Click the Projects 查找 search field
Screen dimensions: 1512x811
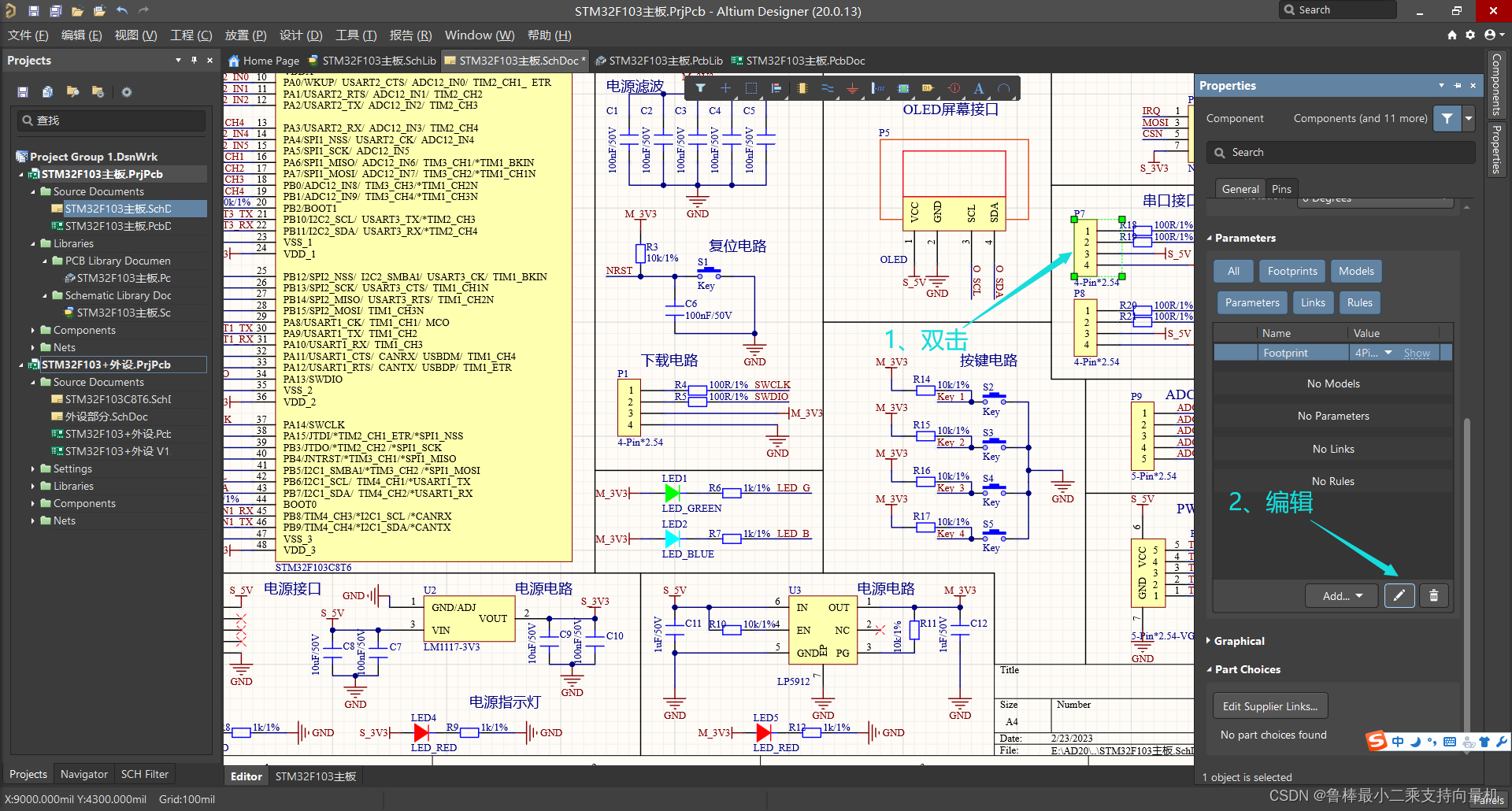tap(111, 120)
